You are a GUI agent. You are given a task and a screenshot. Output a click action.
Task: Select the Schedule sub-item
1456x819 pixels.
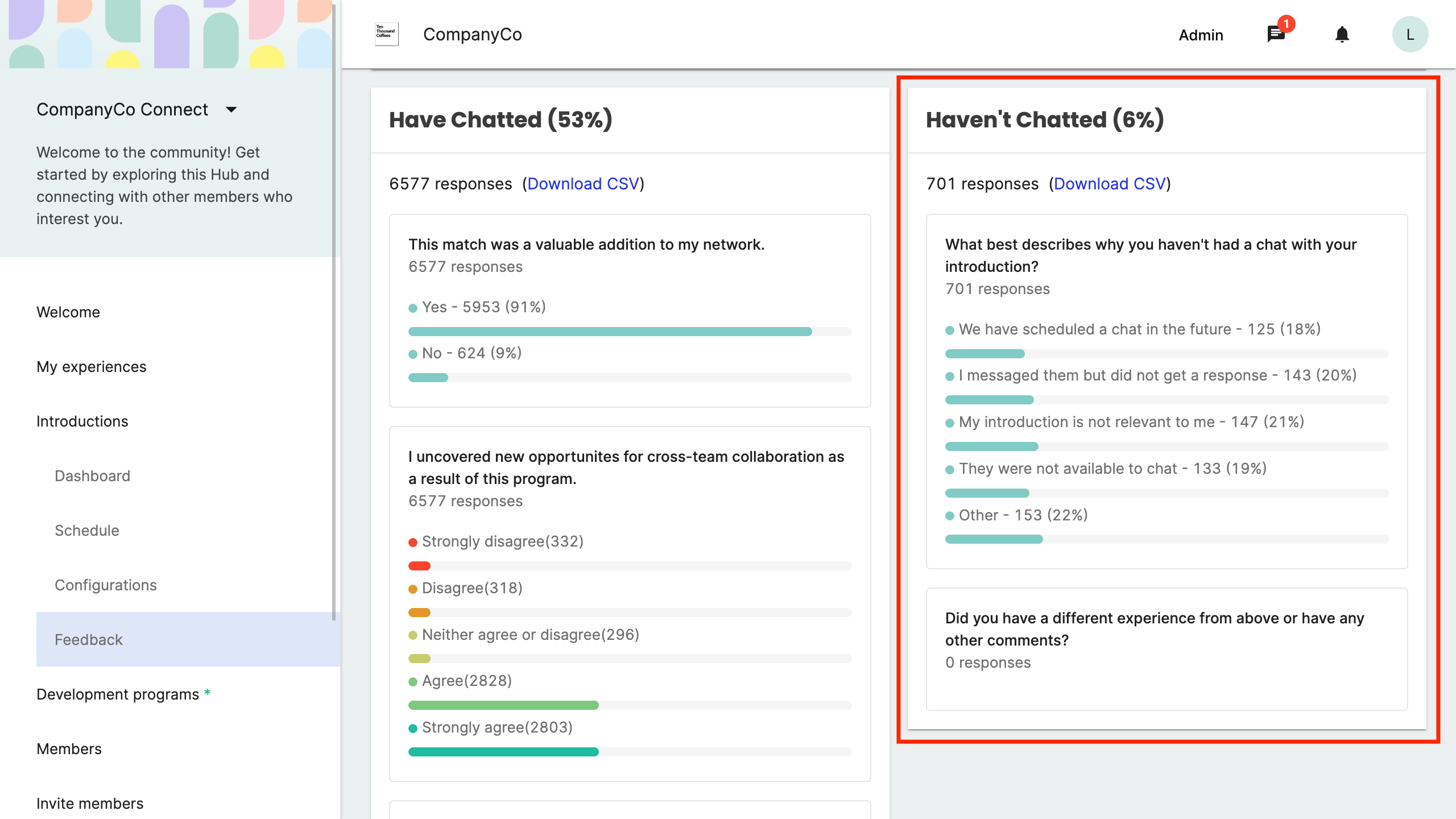(x=87, y=530)
